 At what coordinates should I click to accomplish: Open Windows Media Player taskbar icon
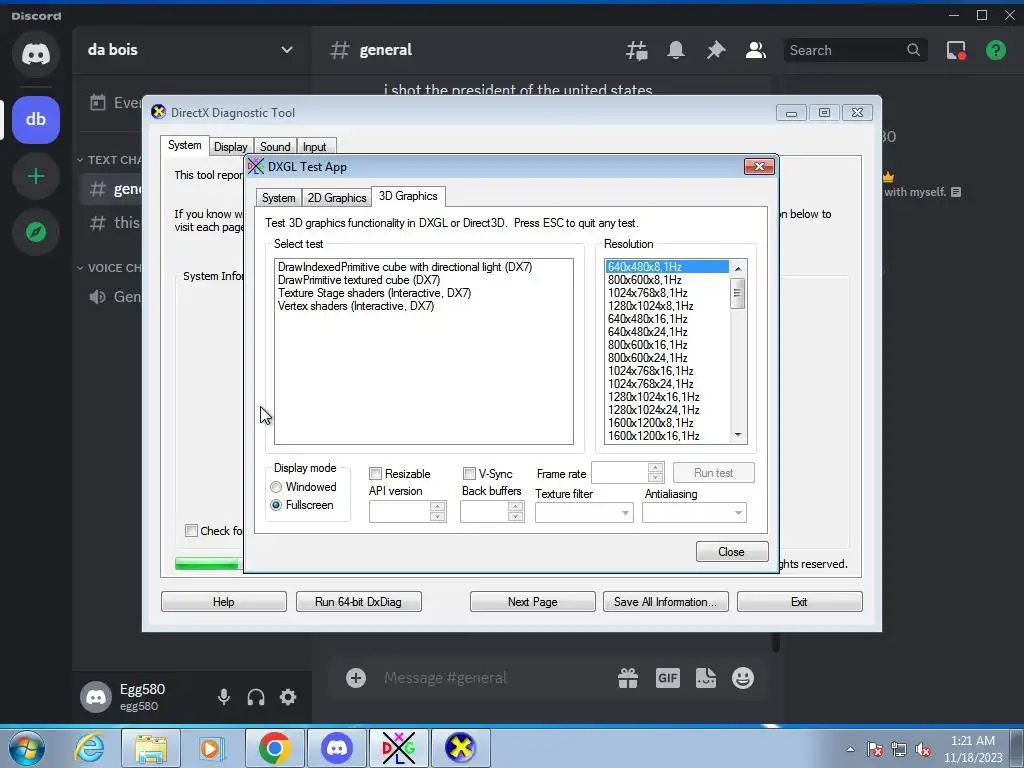212,748
